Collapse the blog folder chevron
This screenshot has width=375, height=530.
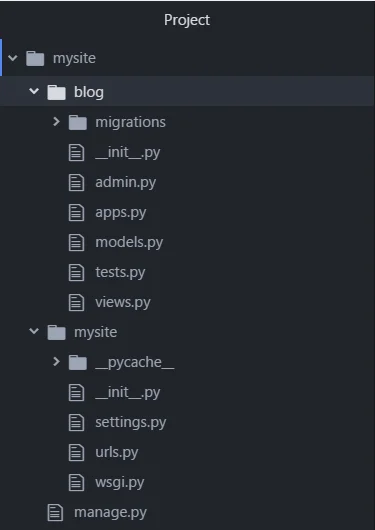click(x=34, y=91)
